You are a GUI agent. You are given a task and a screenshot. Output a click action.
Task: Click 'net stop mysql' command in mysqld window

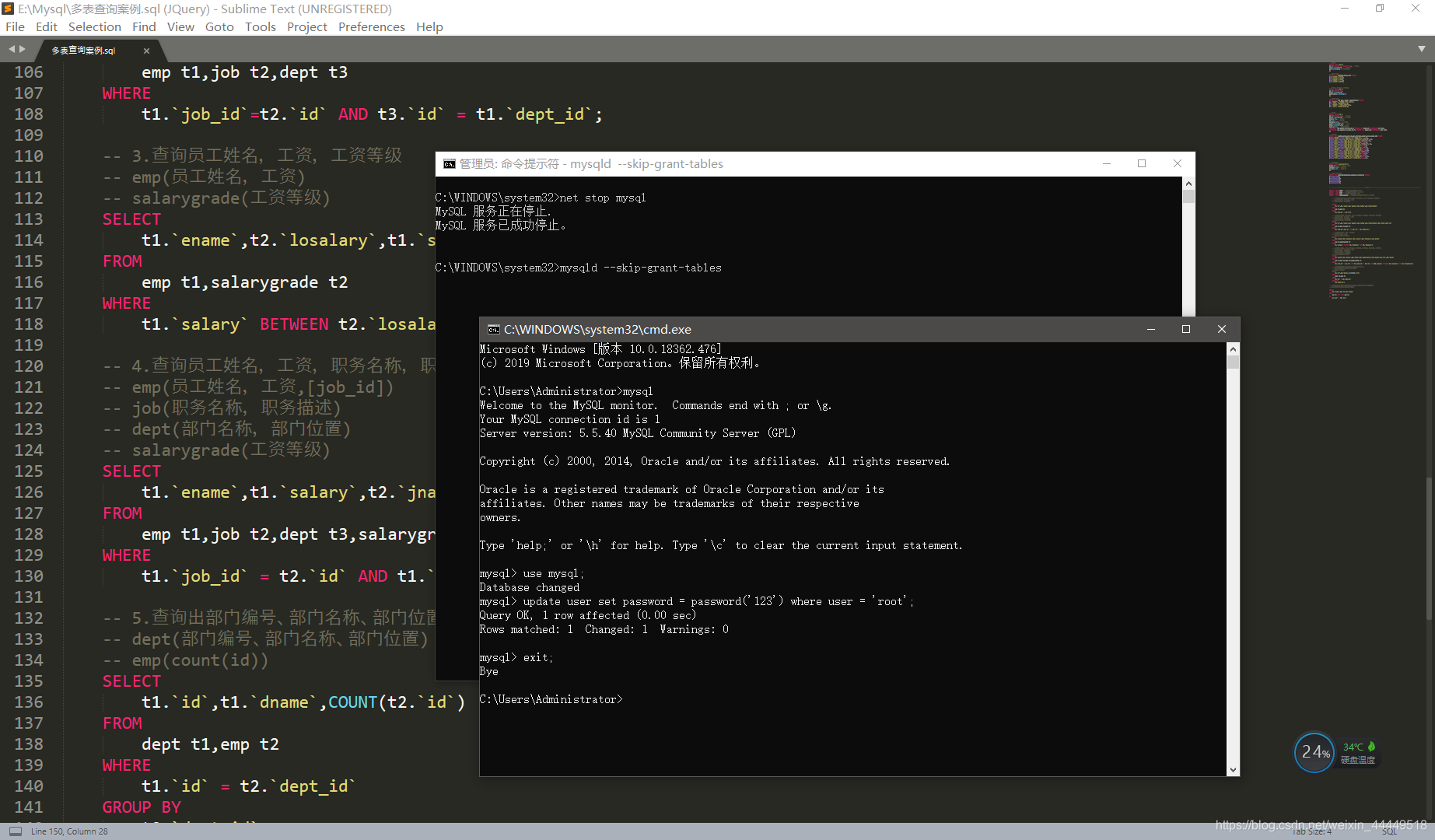(x=603, y=198)
